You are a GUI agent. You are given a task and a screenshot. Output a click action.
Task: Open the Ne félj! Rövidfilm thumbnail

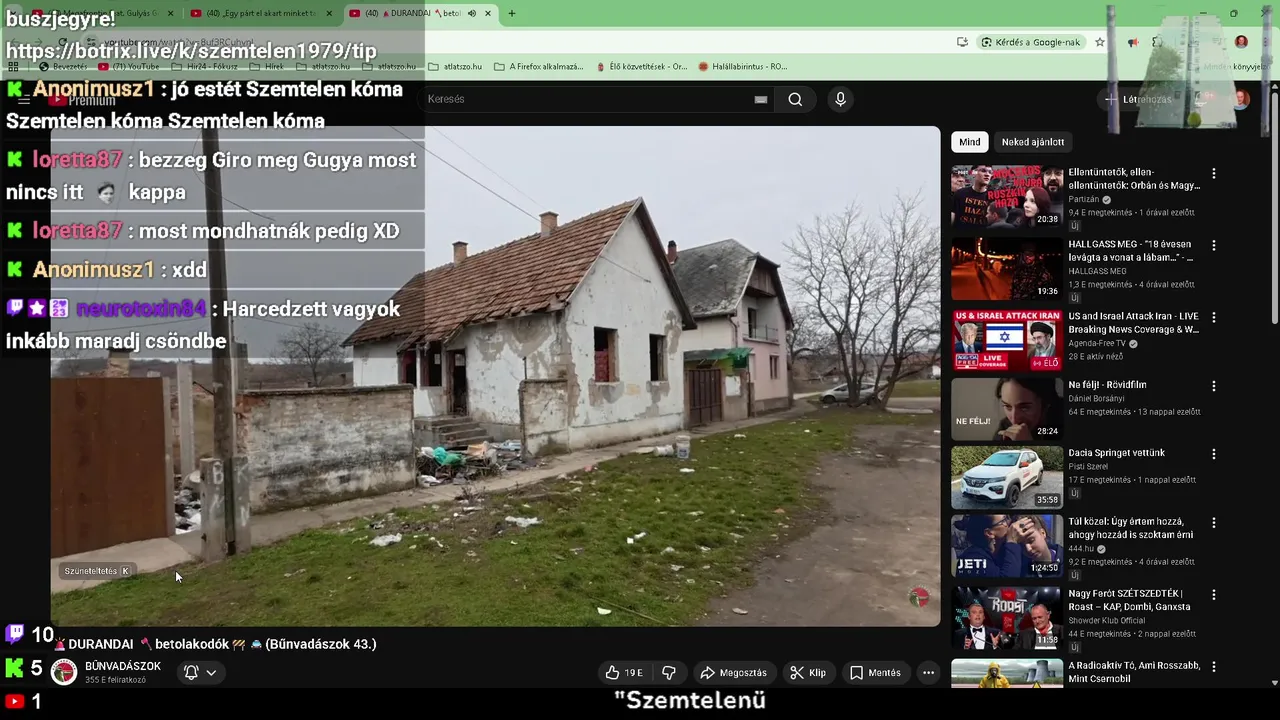click(x=1007, y=408)
